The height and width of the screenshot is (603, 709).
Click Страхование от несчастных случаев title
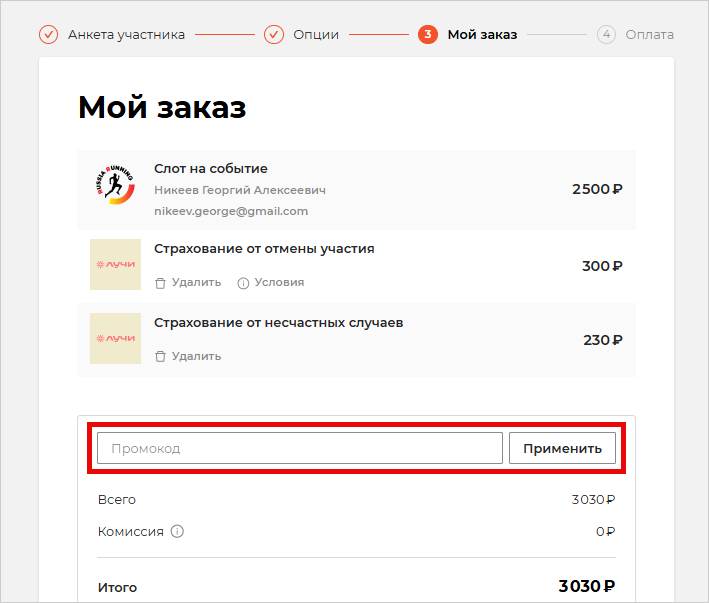(279, 323)
